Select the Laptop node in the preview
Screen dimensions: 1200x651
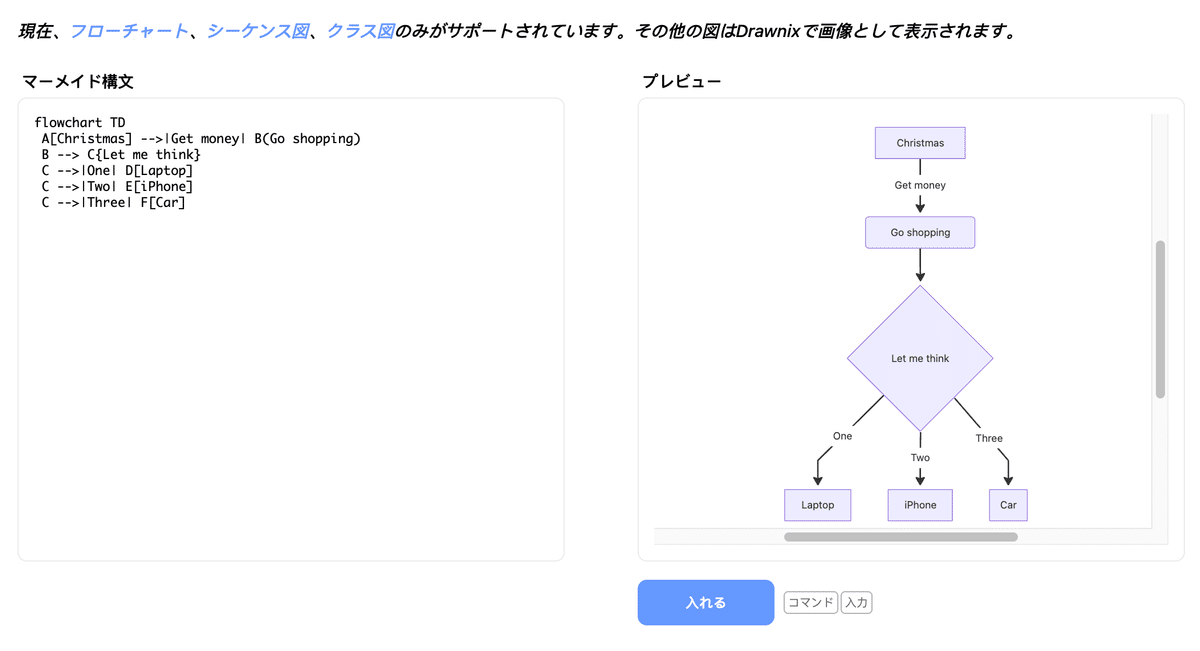[817, 505]
